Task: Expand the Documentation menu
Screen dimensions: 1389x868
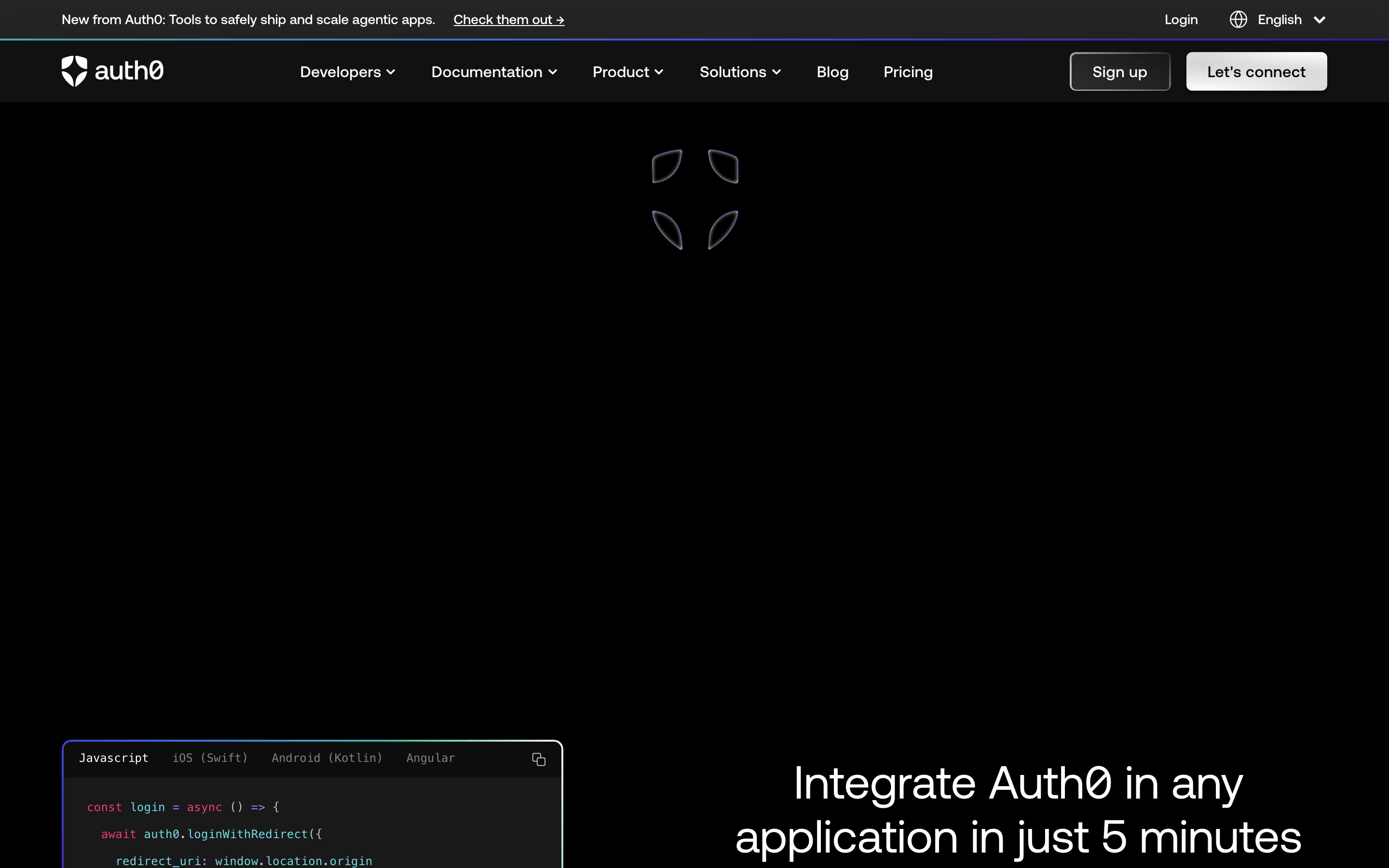Action: click(494, 72)
